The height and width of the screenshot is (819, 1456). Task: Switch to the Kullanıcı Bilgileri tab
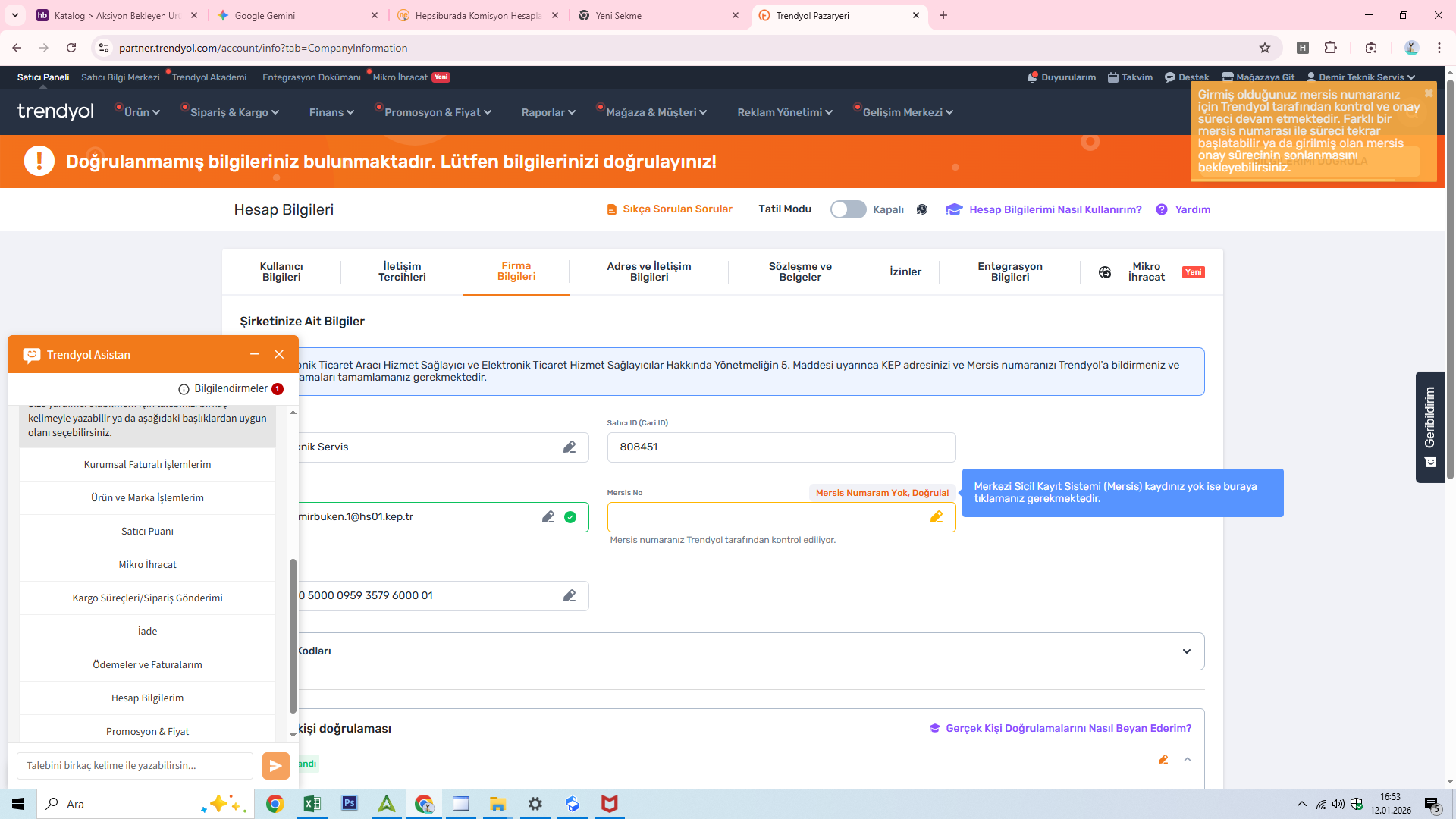[281, 271]
